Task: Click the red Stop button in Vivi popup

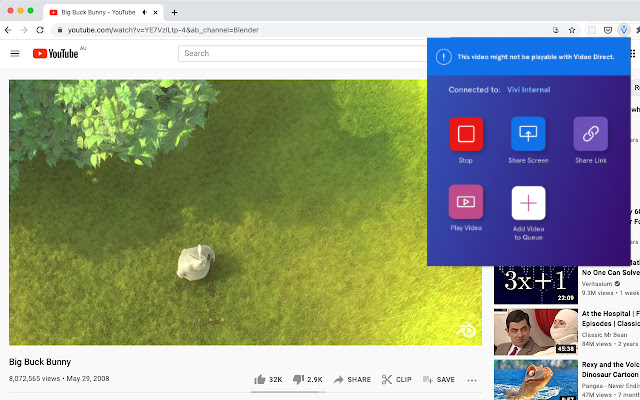Action: [x=466, y=134]
